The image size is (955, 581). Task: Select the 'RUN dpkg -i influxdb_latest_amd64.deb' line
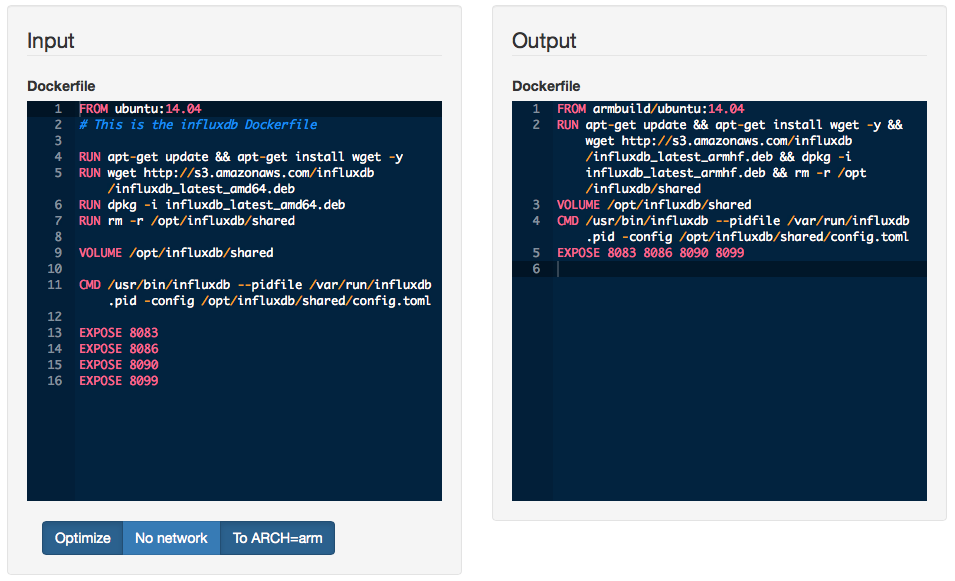click(x=212, y=205)
